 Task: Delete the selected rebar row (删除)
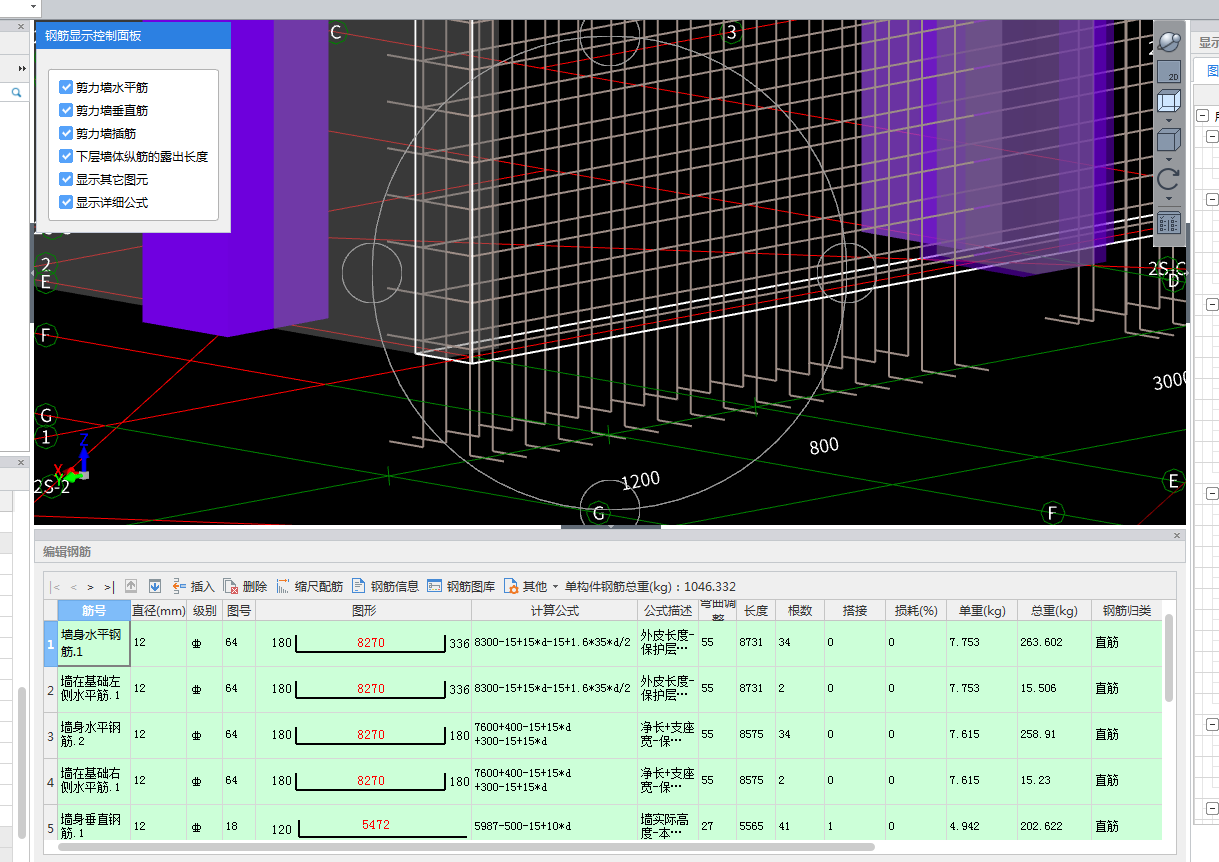point(245,586)
